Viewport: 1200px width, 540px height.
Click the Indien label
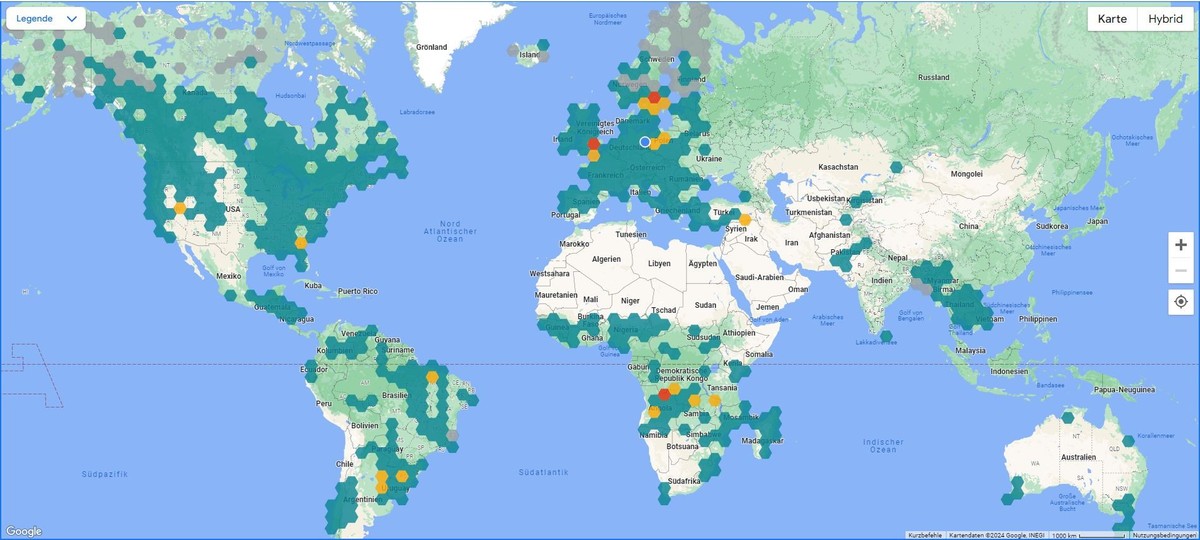click(x=882, y=280)
